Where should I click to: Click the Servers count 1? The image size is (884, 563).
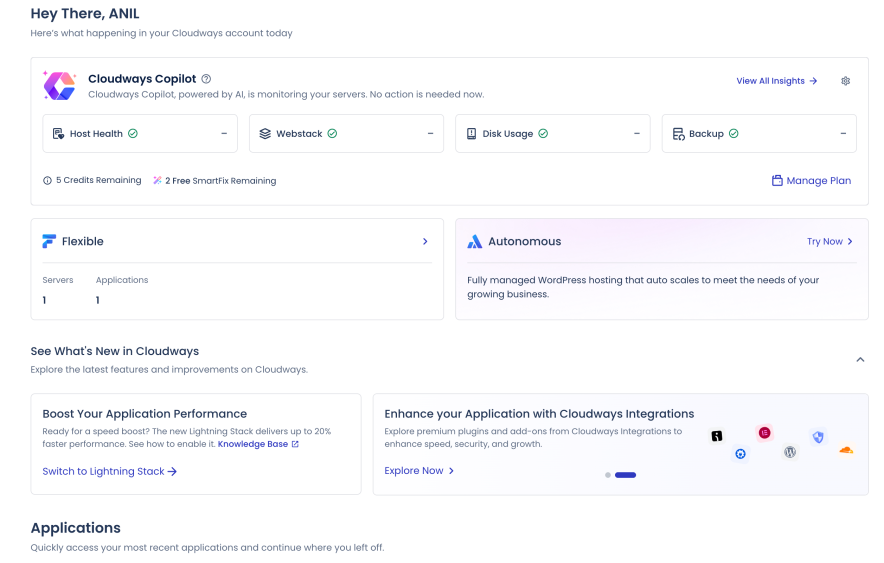pos(44,300)
